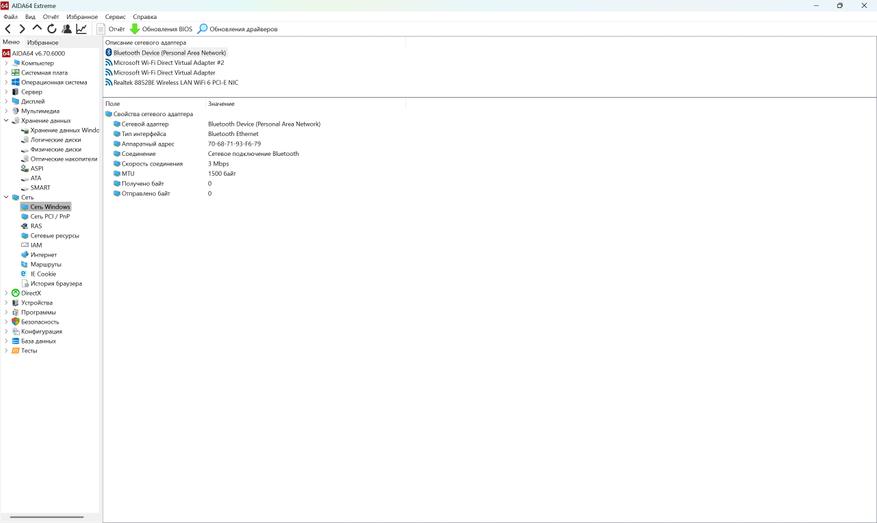Expand the Операционная система node
Viewport: 877px width, 523px height.
(6, 82)
